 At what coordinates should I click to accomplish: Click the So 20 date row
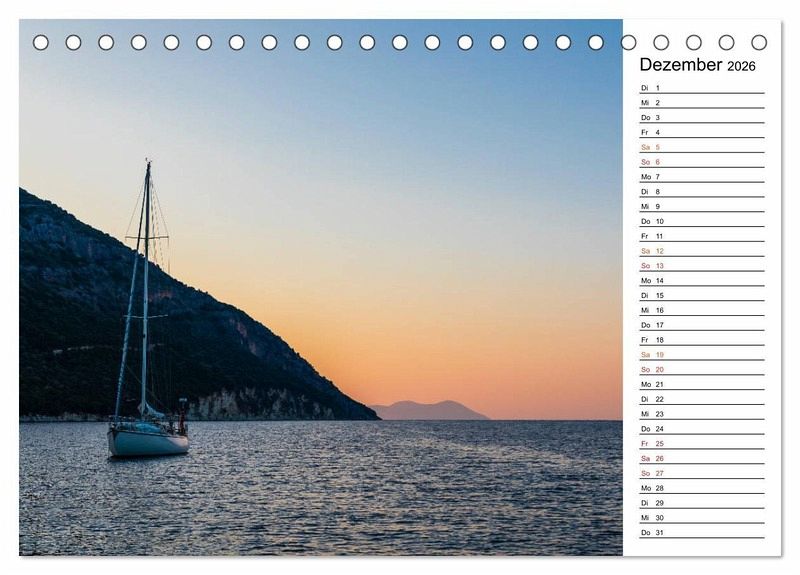[701, 369]
